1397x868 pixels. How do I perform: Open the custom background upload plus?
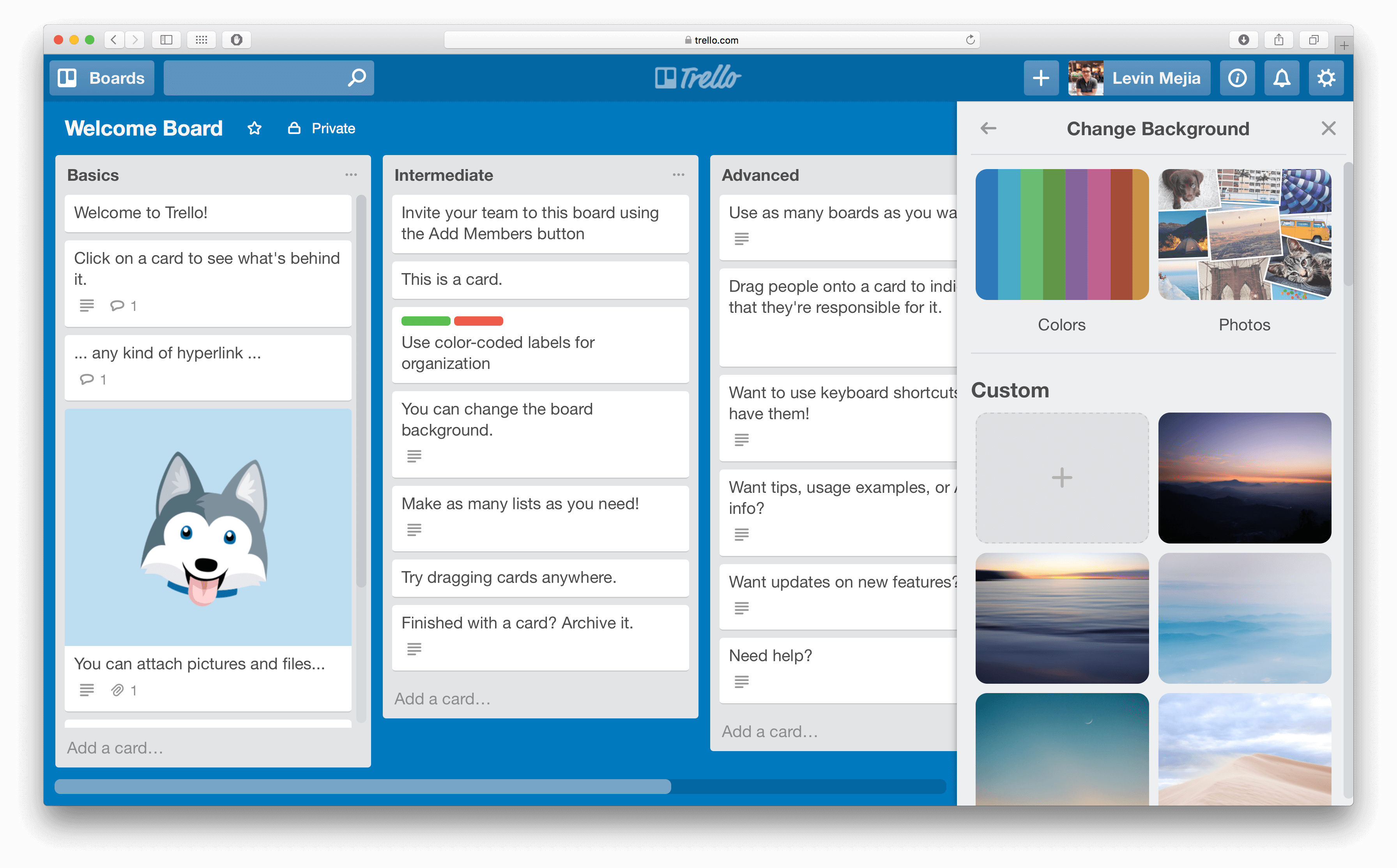[1062, 477]
